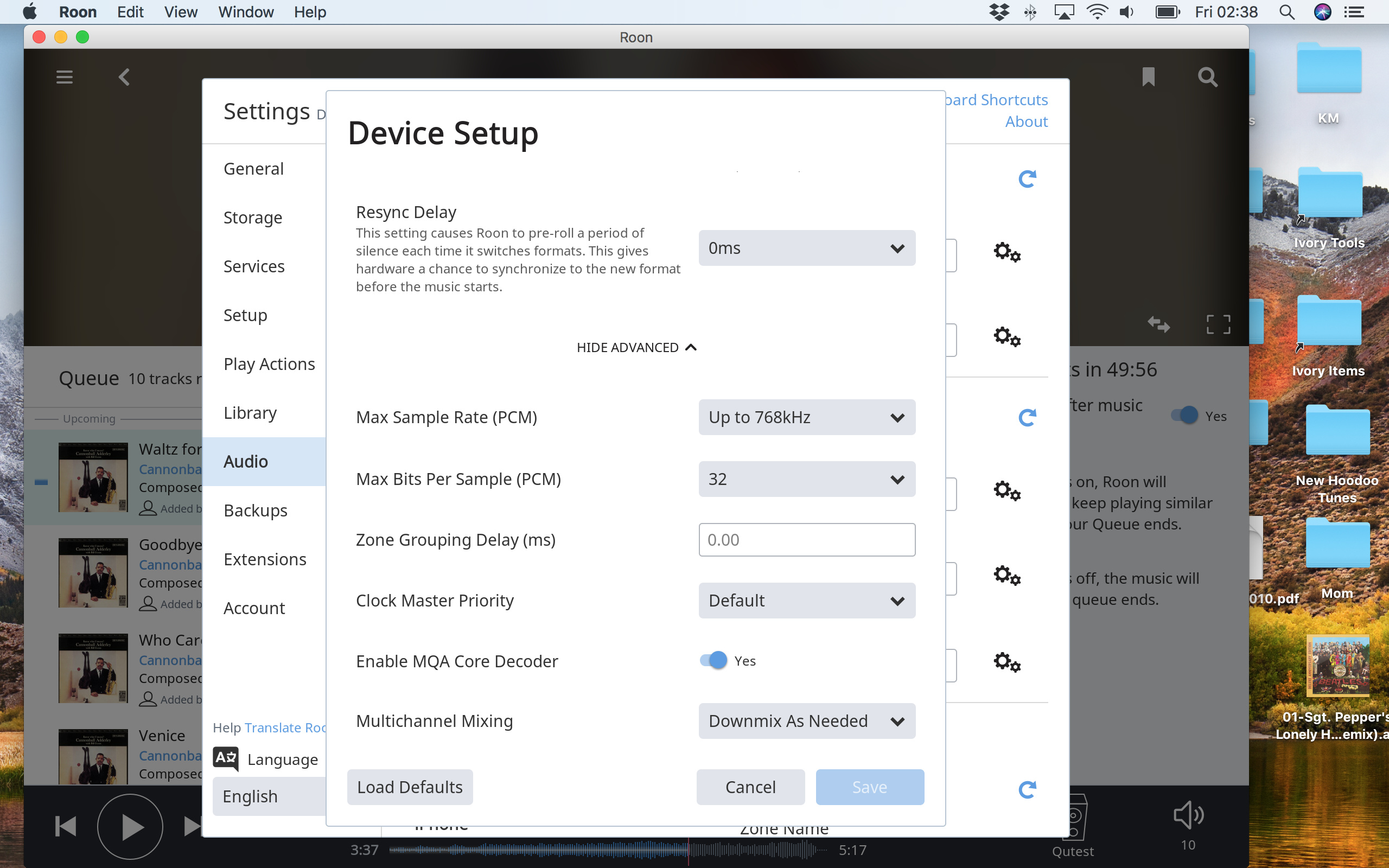Click Save in Device Setup
Image resolution: width=1389 pixels, height=868 pixels.
click(x=870, y=787)
